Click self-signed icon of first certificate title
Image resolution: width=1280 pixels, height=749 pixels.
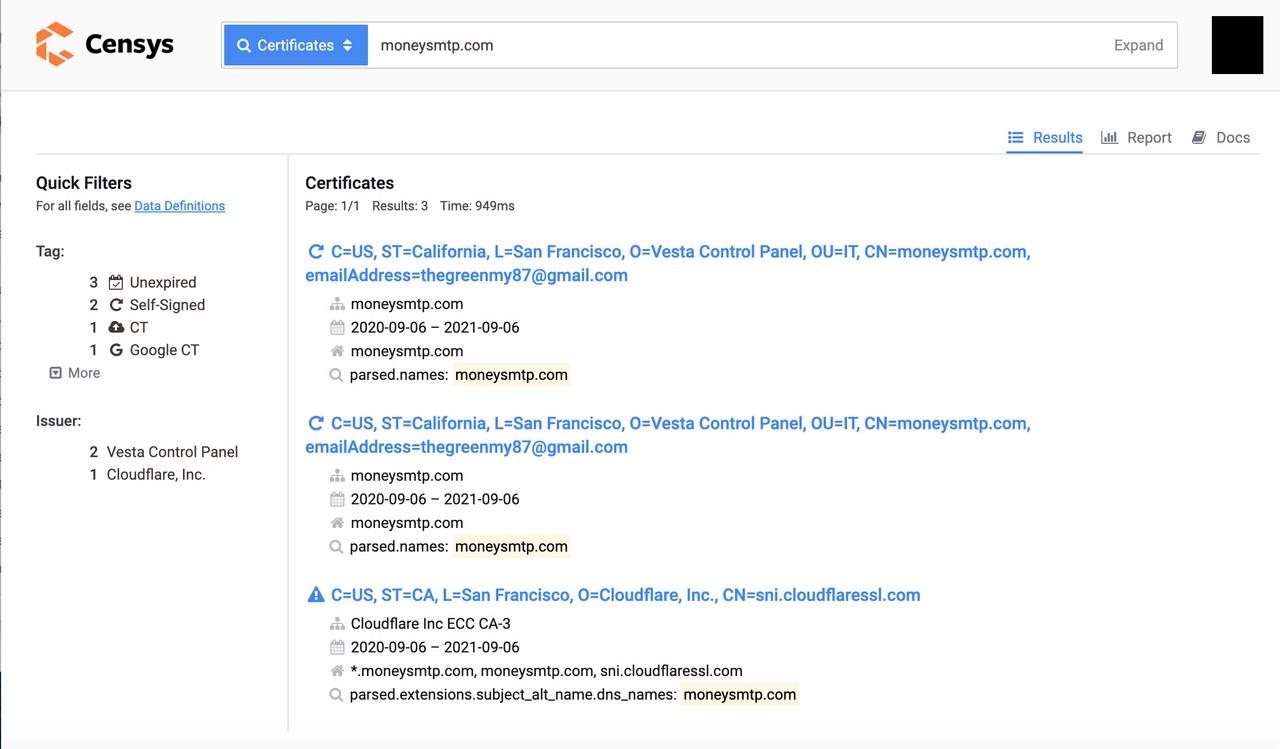click(316, 252)
